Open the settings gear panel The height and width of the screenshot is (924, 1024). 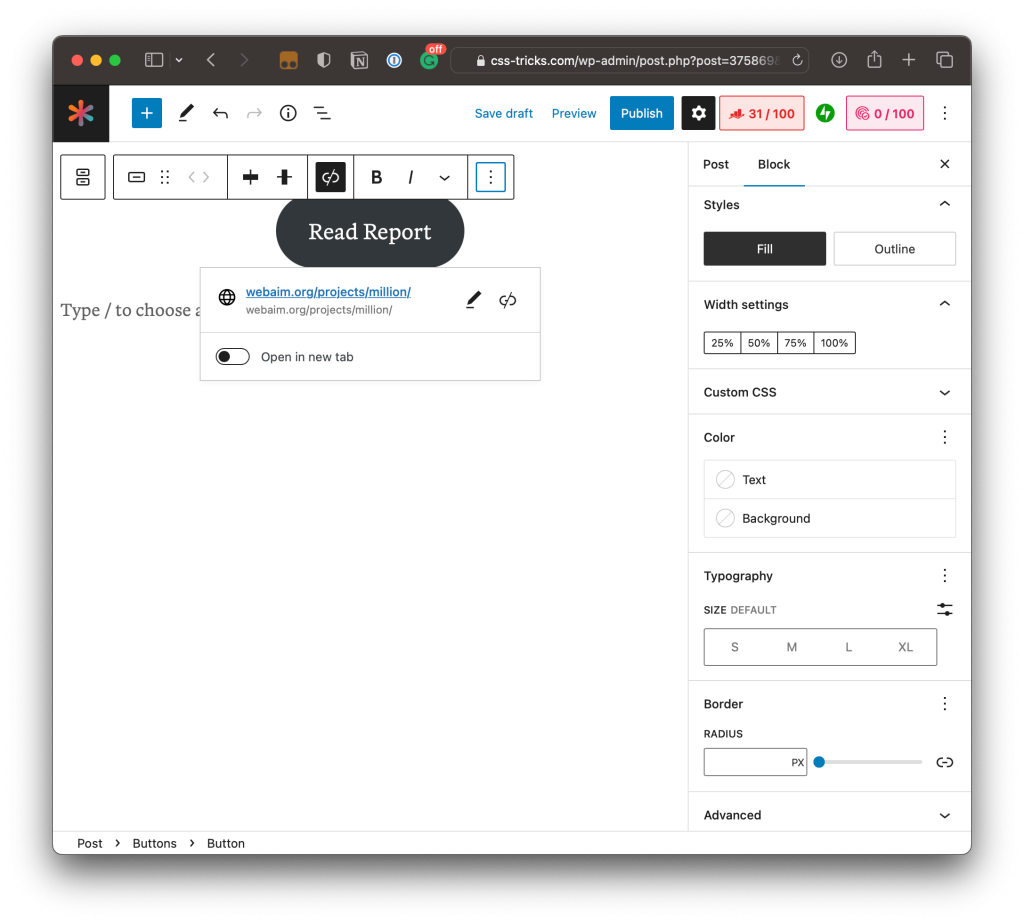coord(698,113)
